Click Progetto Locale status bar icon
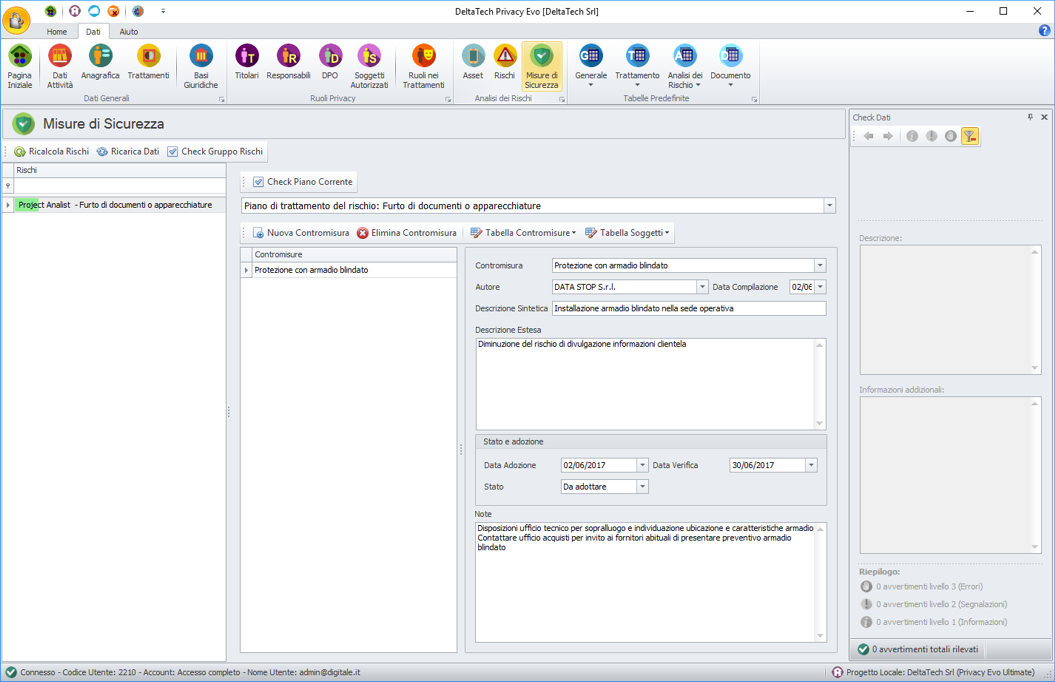 [837, 672]
